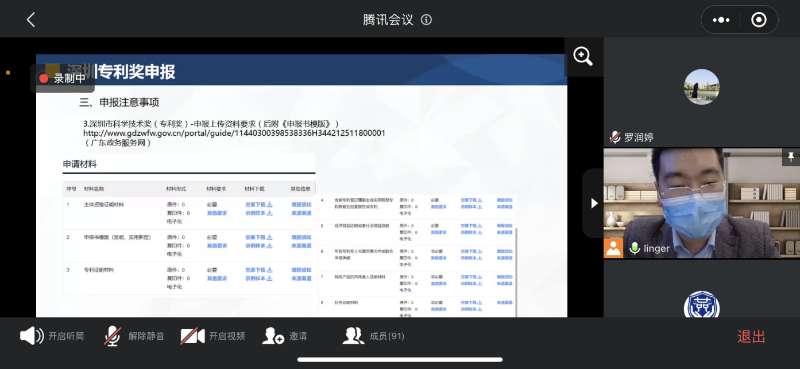Select the blue crest avatar at bottom
800x369 pixels.
(702, 305)
